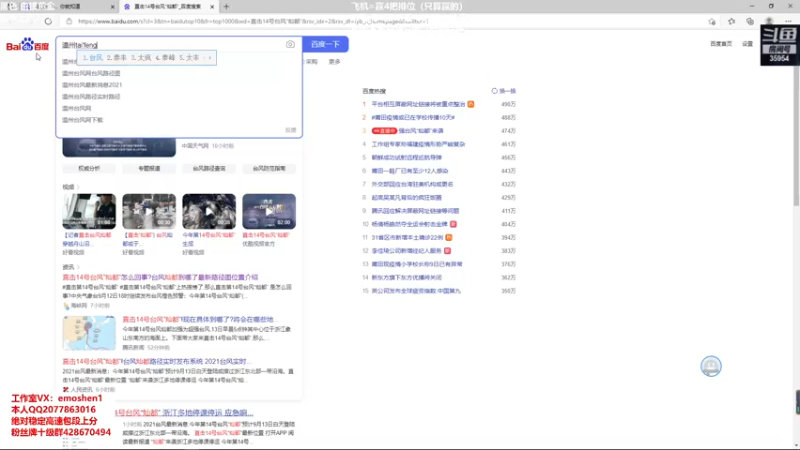This screenshot has width=800, height=450.
Task: Open hot search item 7 外交部回应
Action: pos(412,184)
